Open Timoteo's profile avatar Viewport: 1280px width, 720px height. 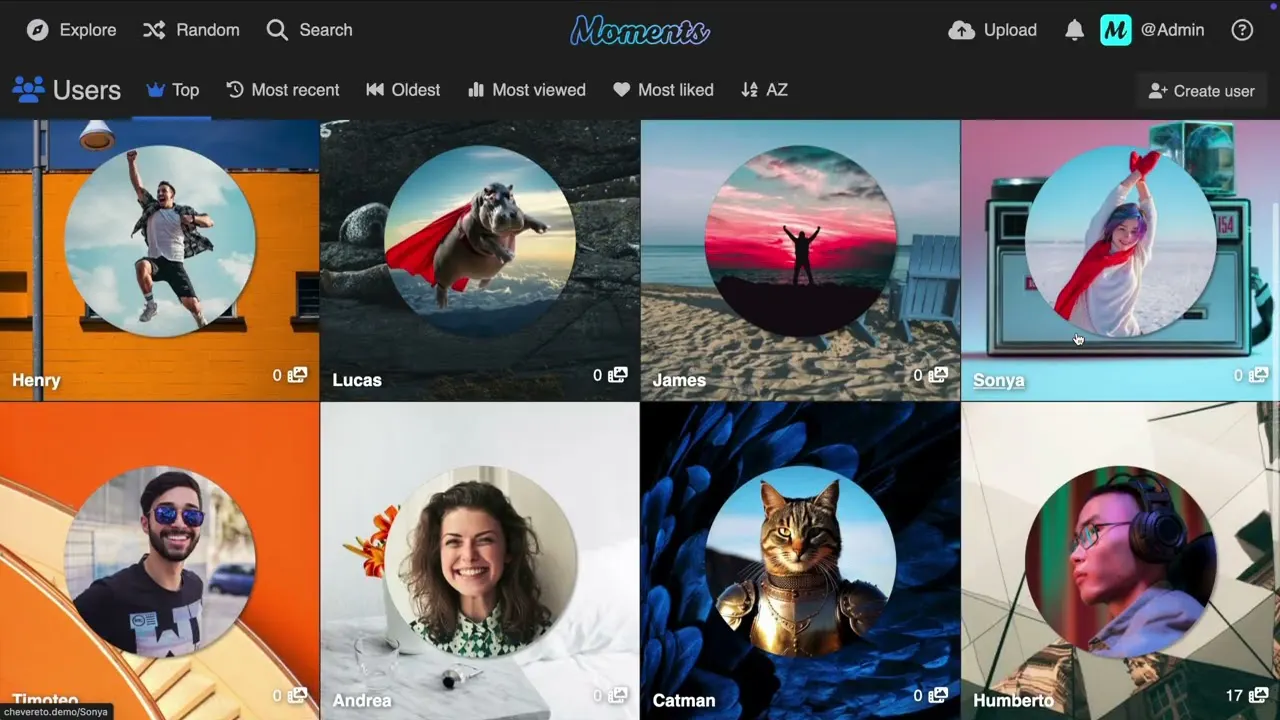tap(160, 560)
